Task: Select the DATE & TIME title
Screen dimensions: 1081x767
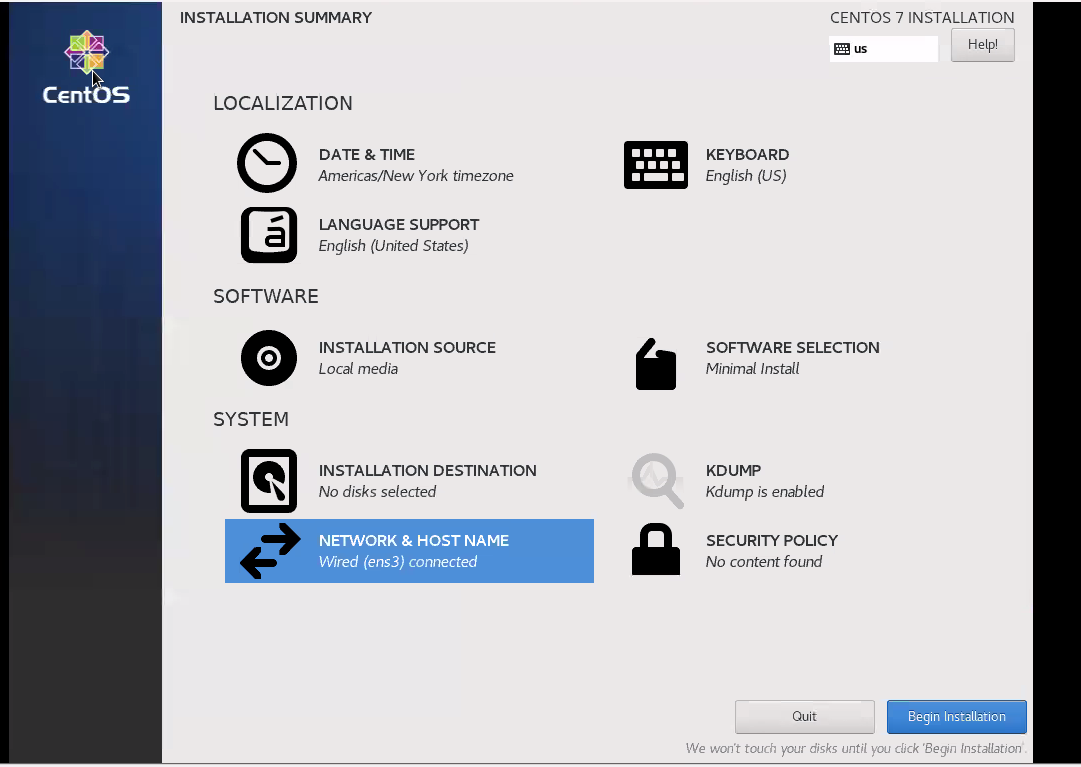Action: (x=367, y=154)
